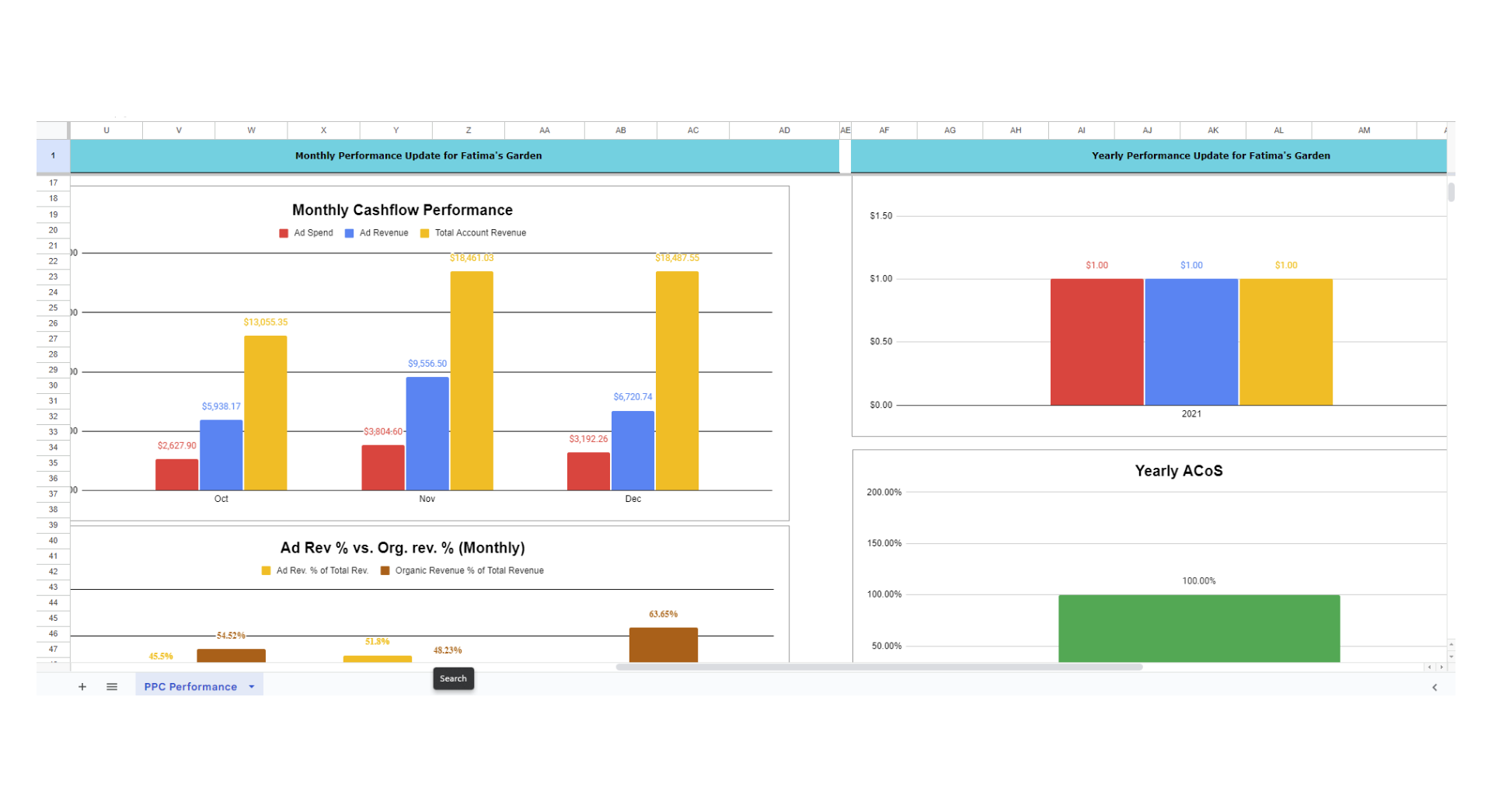Click red Ad Spend legend swatch
Screen dimensions: 1492x812
(x=284, y=233)
